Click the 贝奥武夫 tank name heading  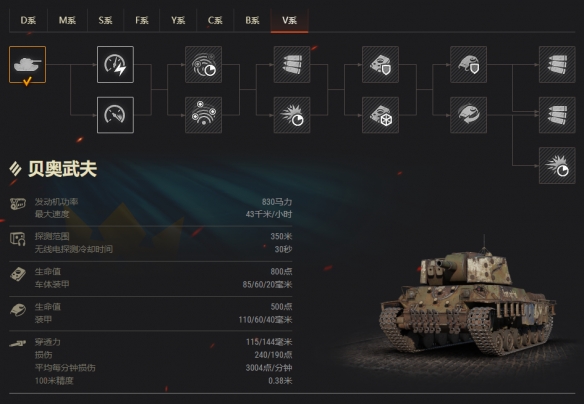[63, 169]
